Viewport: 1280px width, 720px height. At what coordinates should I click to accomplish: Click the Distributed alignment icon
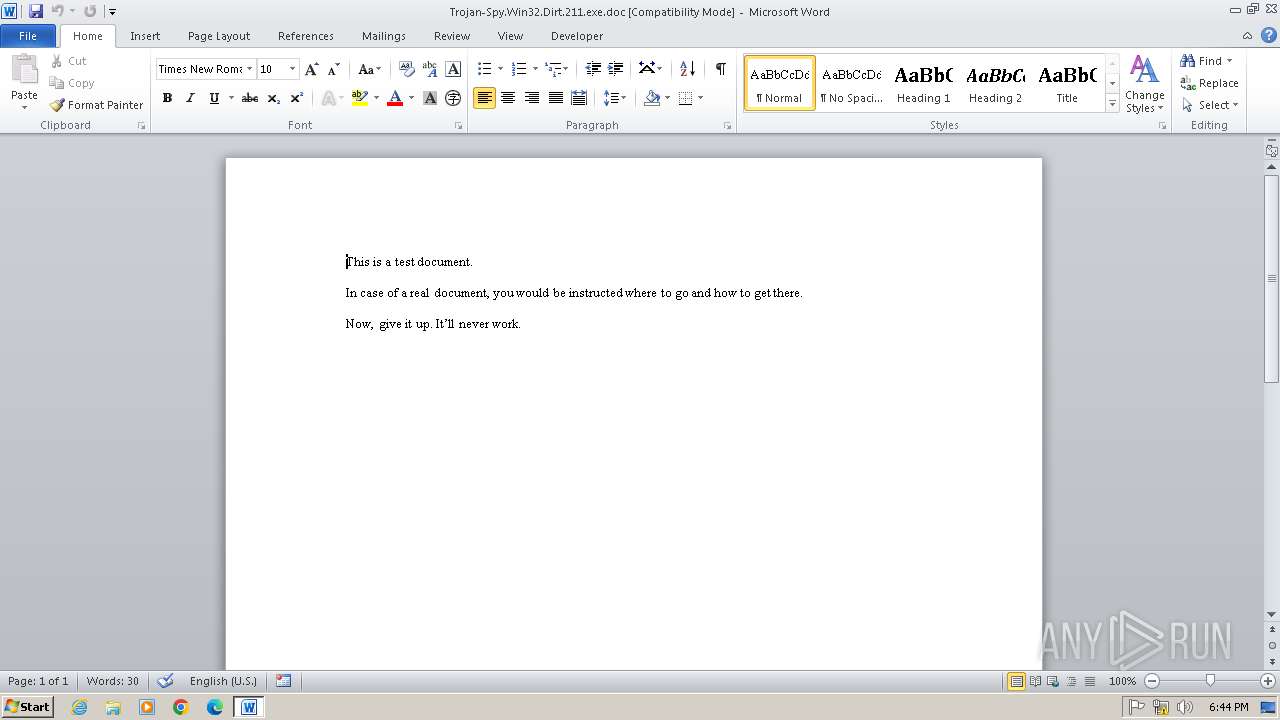click(579, 98)
